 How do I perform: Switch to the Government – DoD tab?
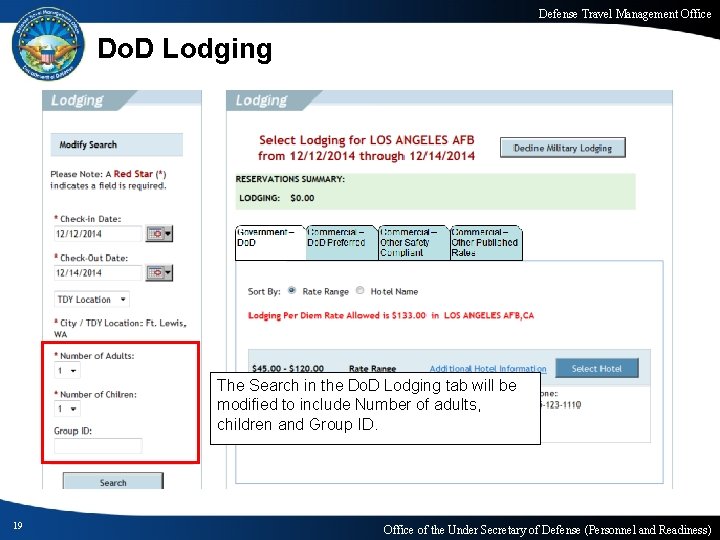[x=270, y=243]
